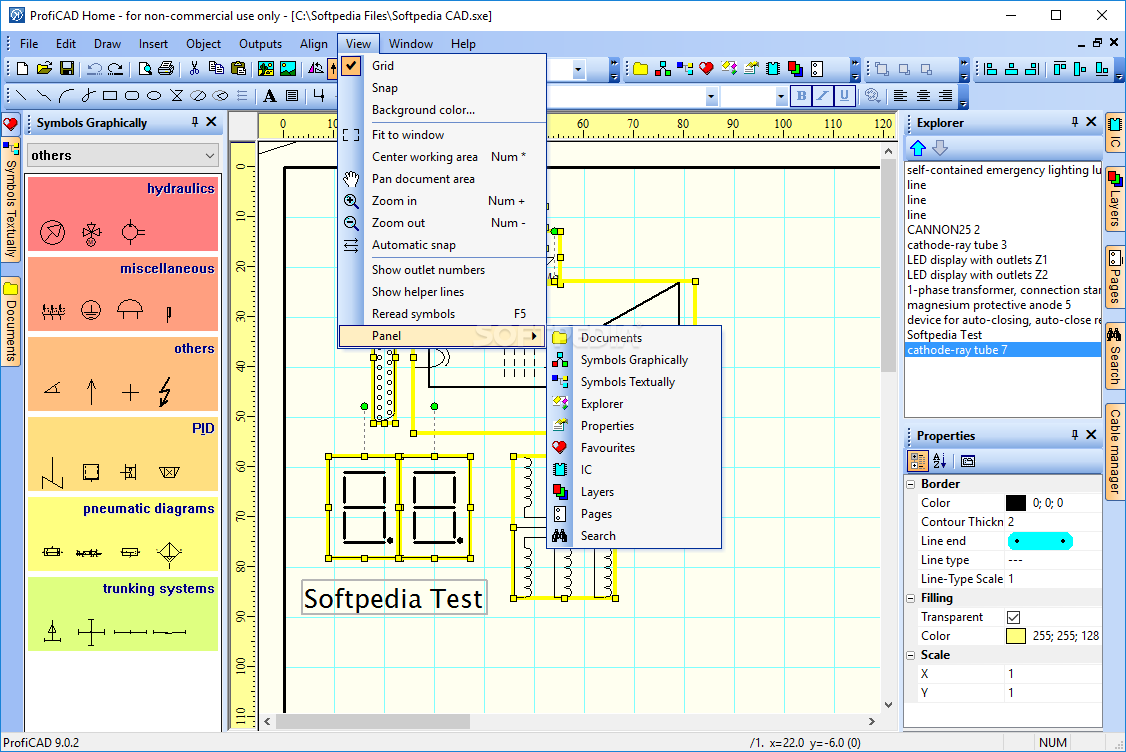The width and height of the screenshot is (1126, 752).
Task: Toggle Bold text formatting button
Action: pyautogui.click(x=801, y=96)
